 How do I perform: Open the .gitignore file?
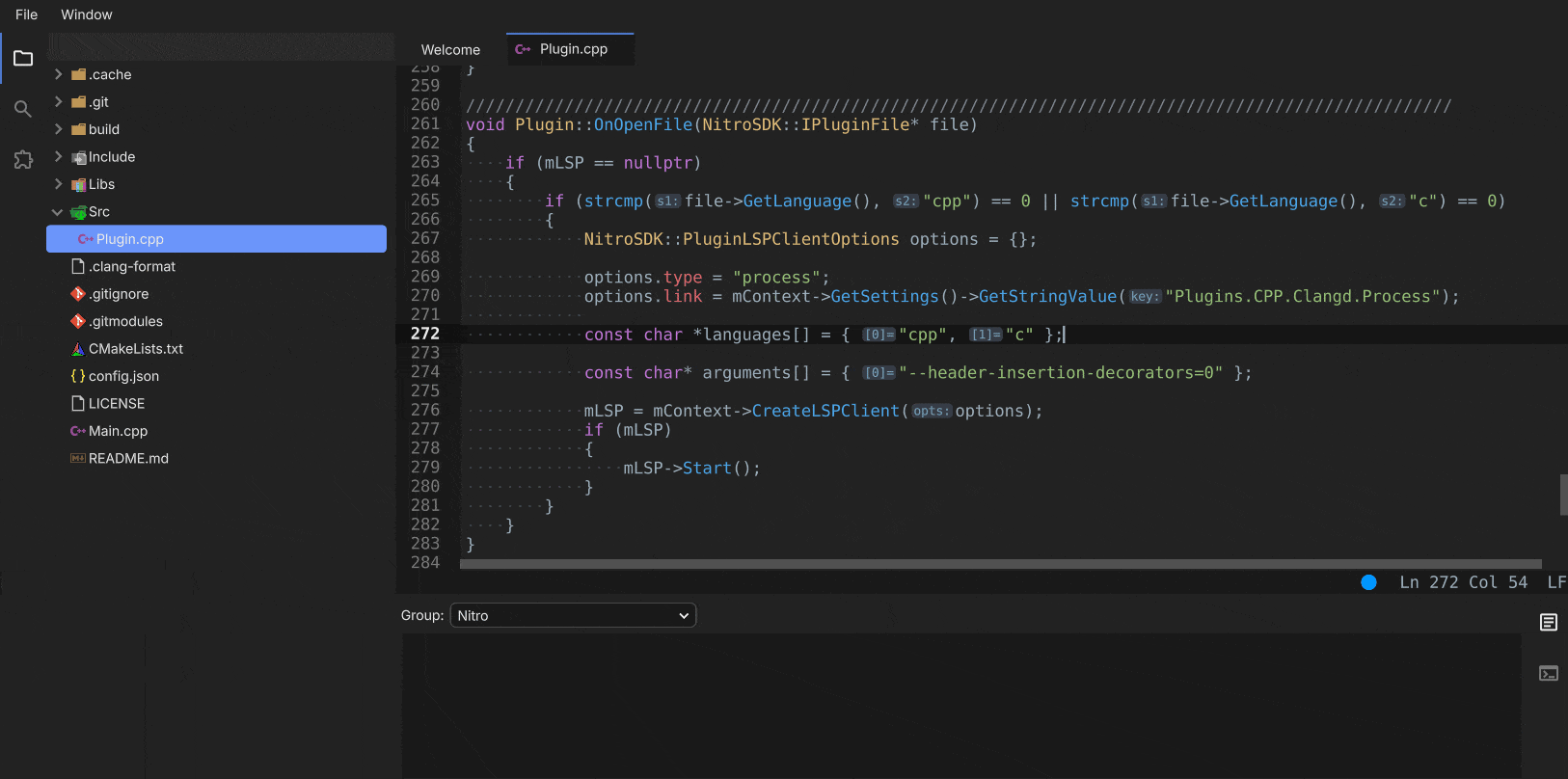point(119,294)
